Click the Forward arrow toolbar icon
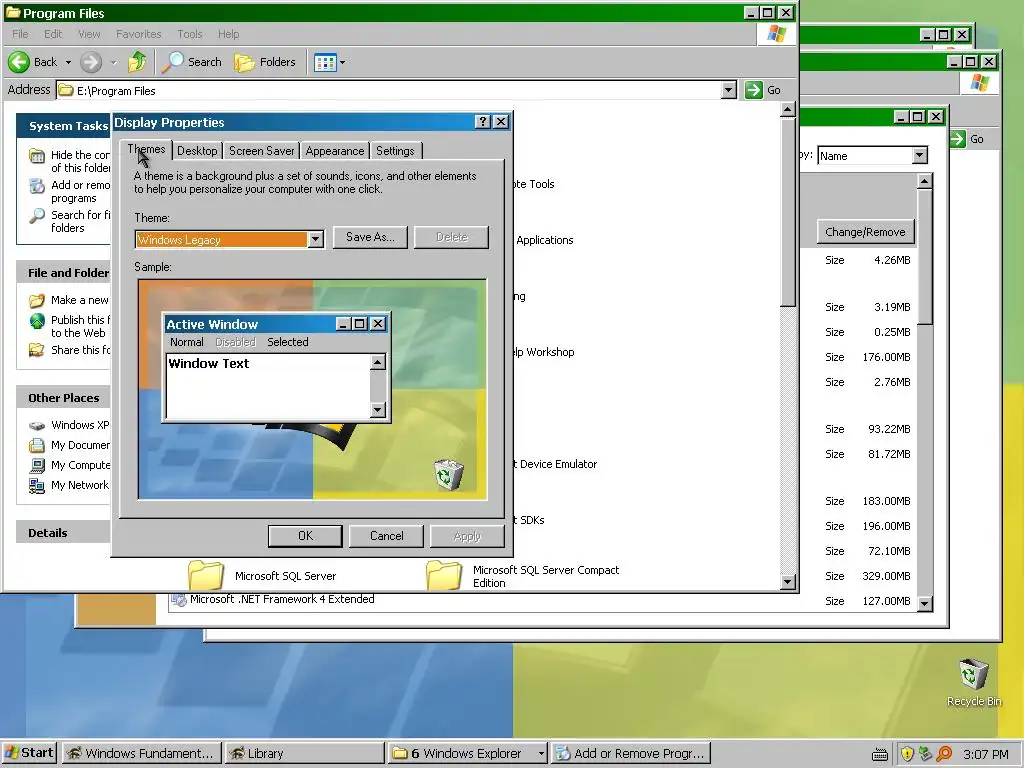Image resolution: width=1024 pixels, height=768 pixels. pos(91,62)
